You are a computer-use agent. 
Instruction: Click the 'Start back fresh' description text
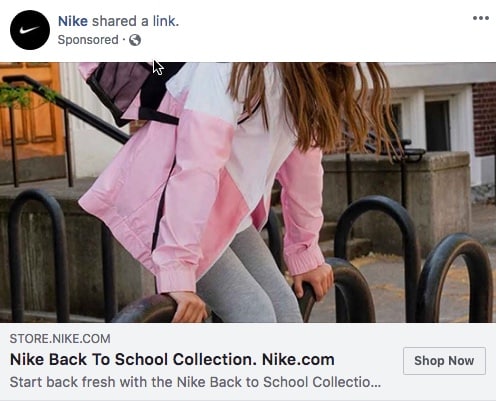click(195, 382)
